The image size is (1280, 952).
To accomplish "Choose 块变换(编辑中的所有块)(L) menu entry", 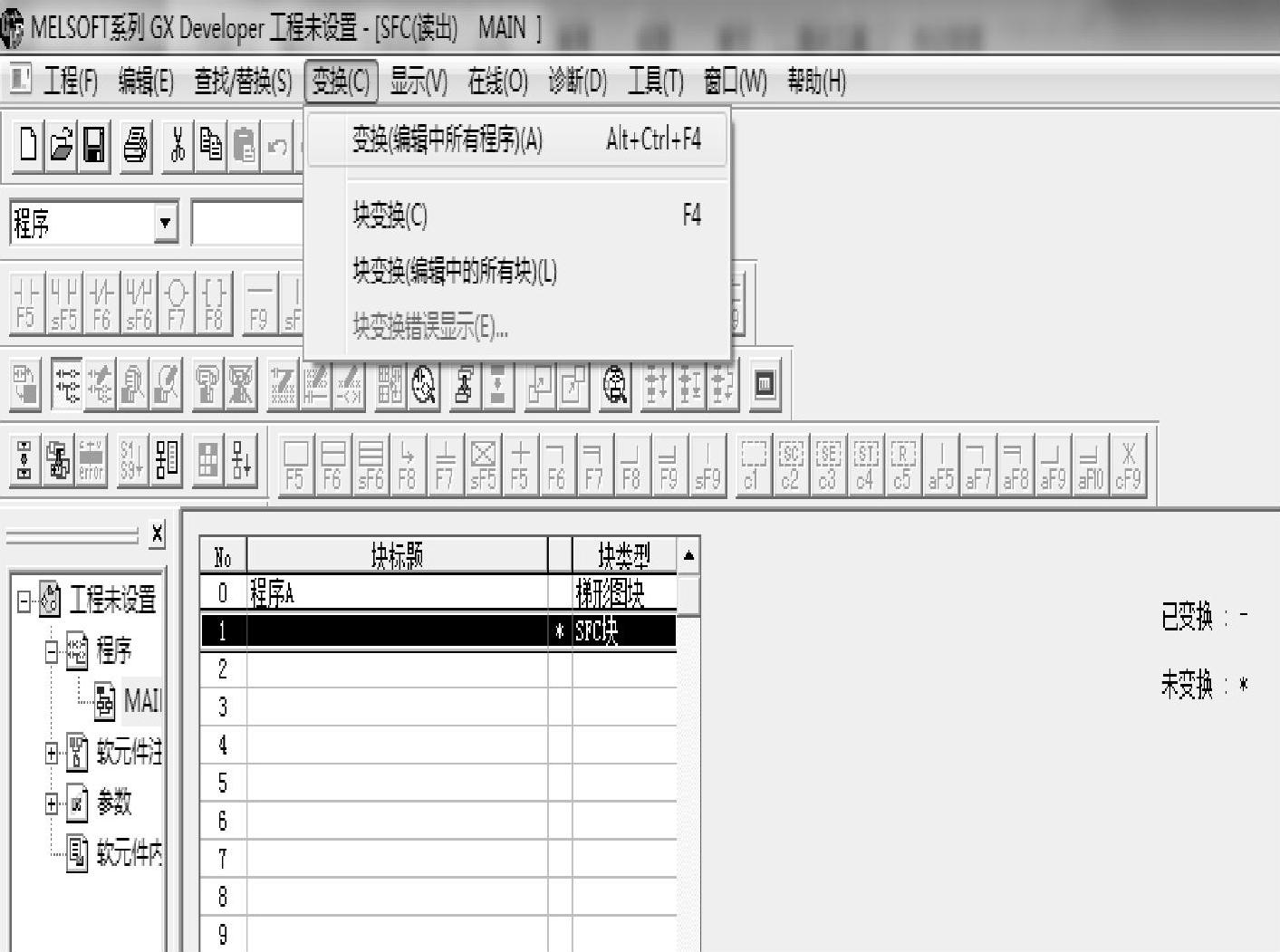I will 517,271.
